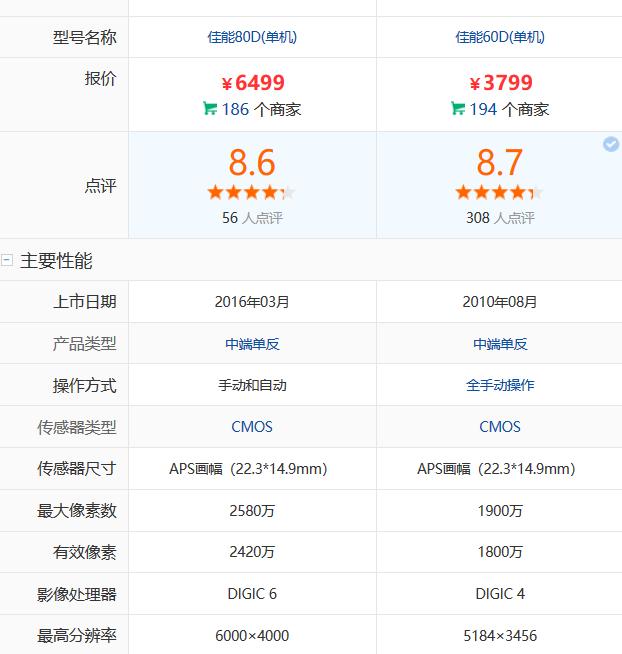Click the 传感器尺寸 row label

(76, 469)
